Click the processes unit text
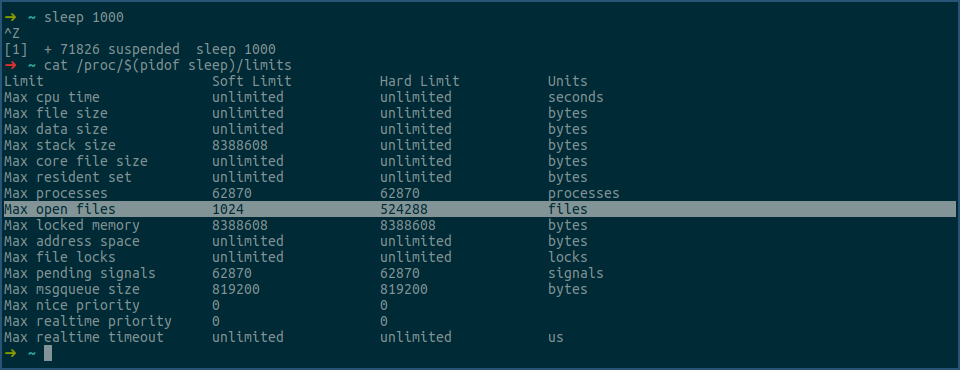Image resolution: width=960 pixels, height=370 pixels. (583, 193)
